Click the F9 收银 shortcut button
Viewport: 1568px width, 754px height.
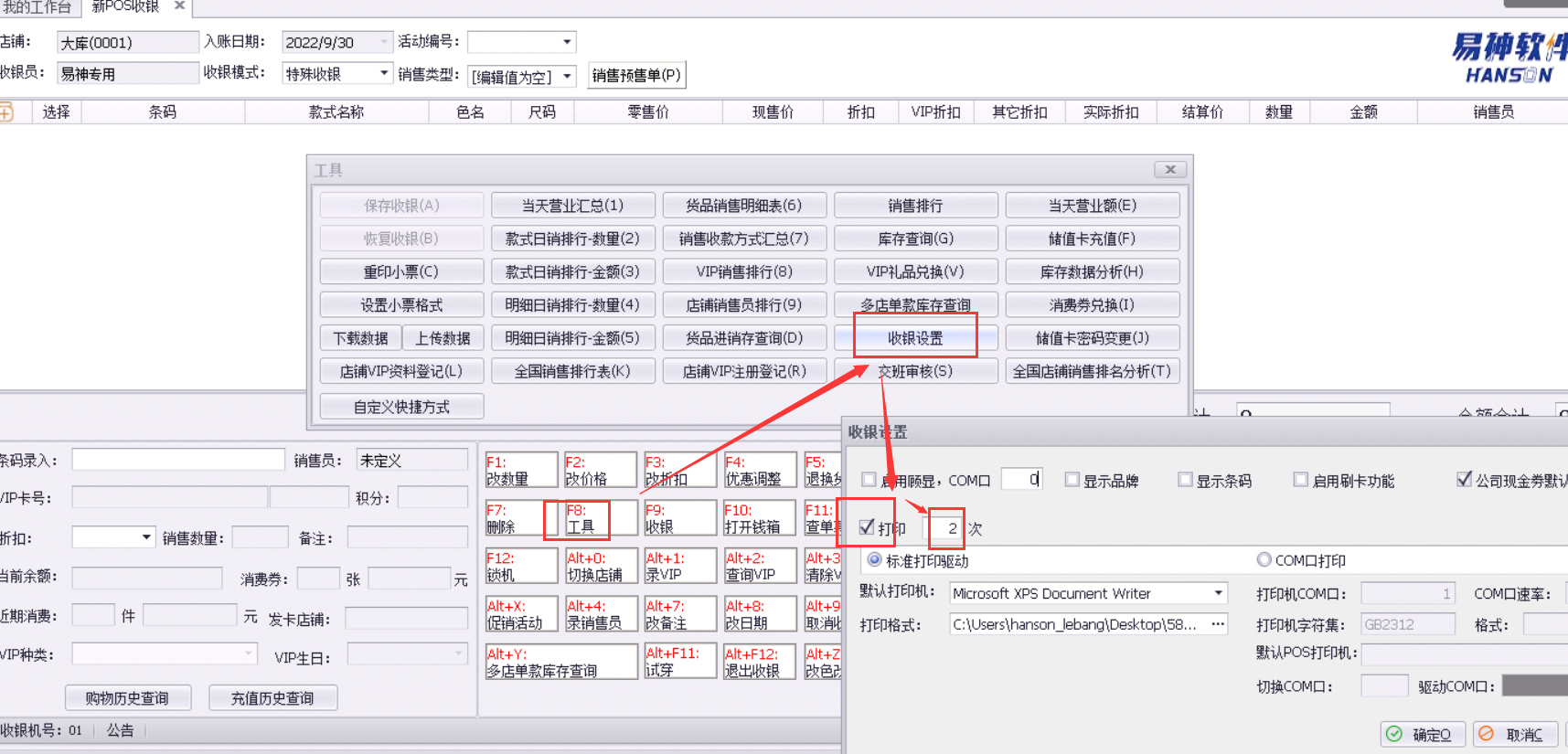679,518
